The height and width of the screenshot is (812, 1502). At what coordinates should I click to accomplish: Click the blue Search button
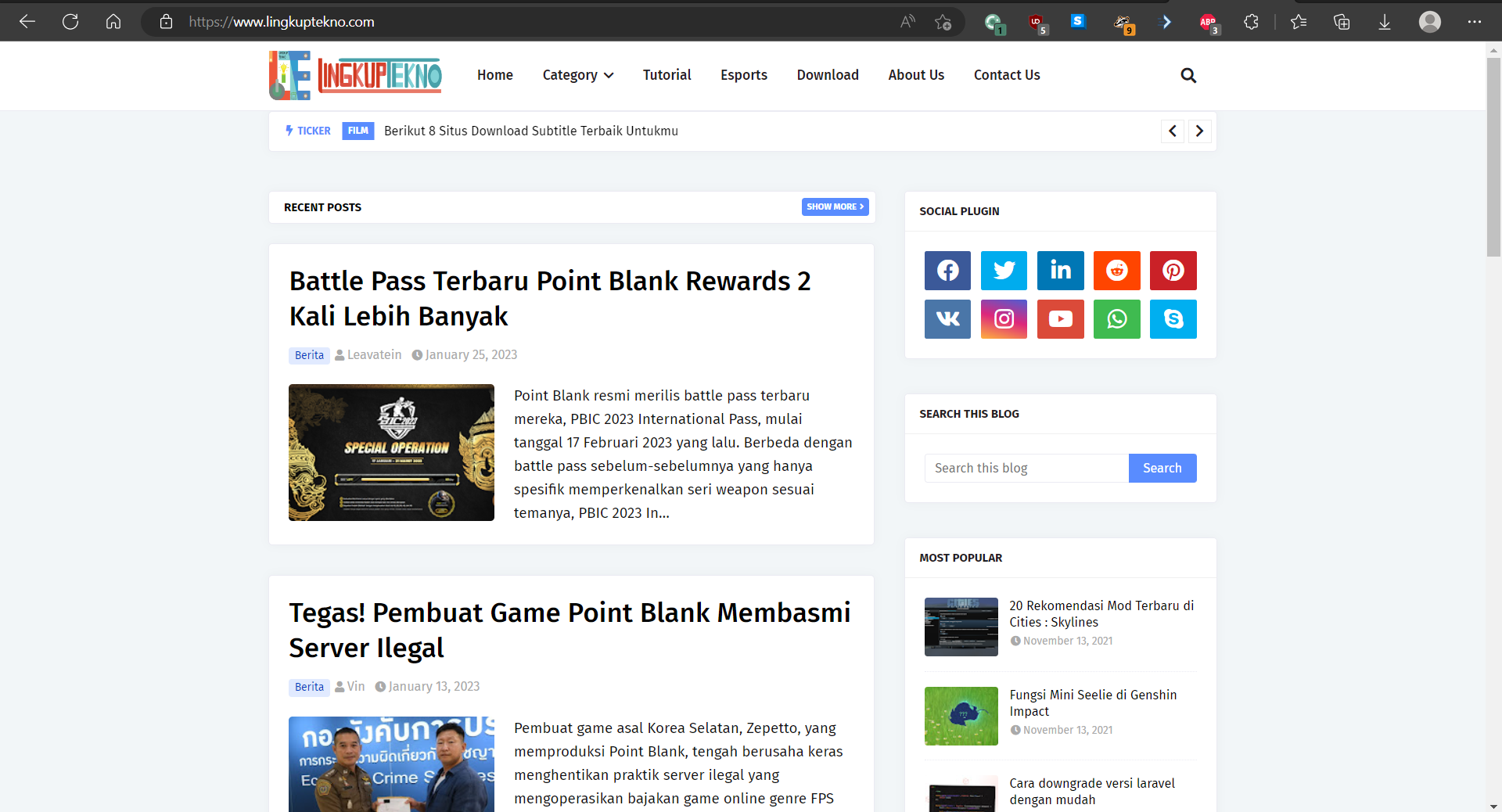pyautogui.click(x=1162, y=468)
